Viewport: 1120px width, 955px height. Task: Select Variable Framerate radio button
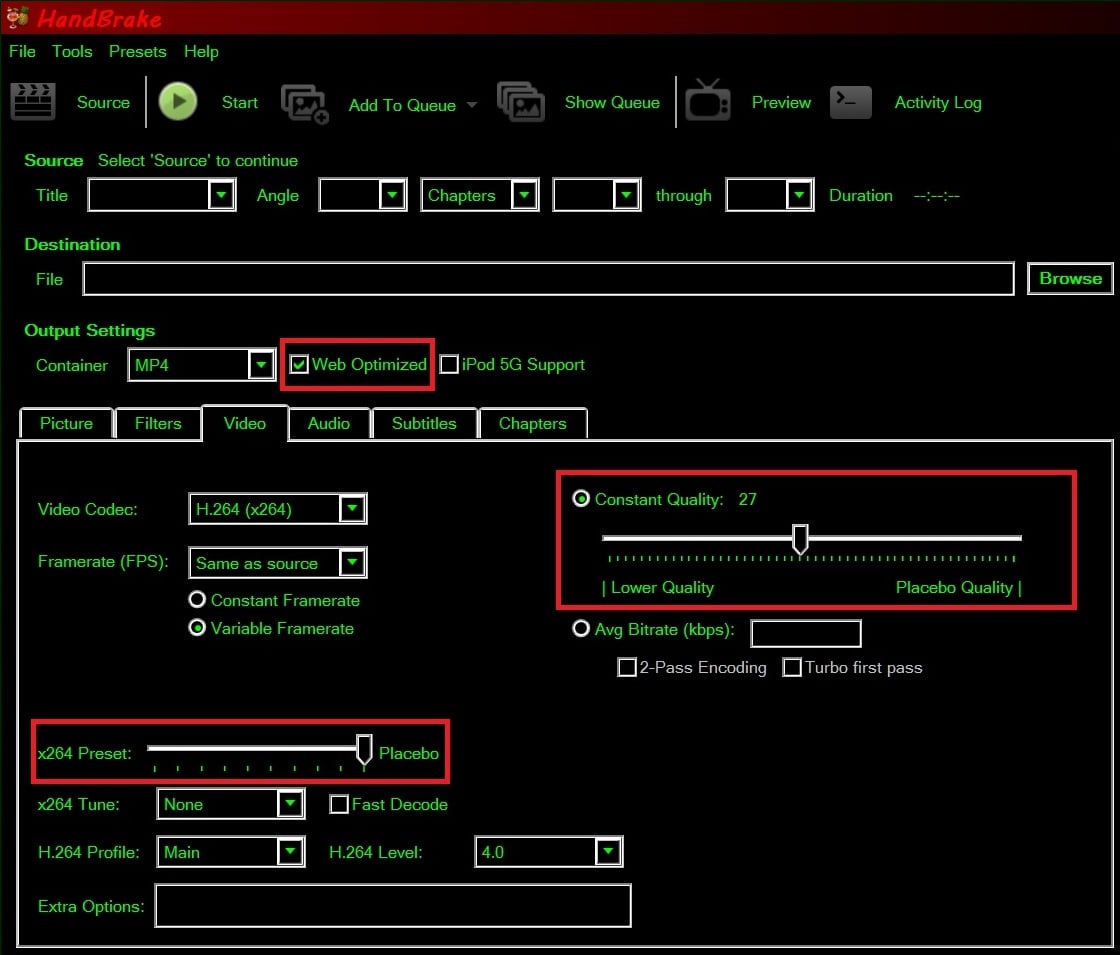pyautogui.click(x=197, y=628)
